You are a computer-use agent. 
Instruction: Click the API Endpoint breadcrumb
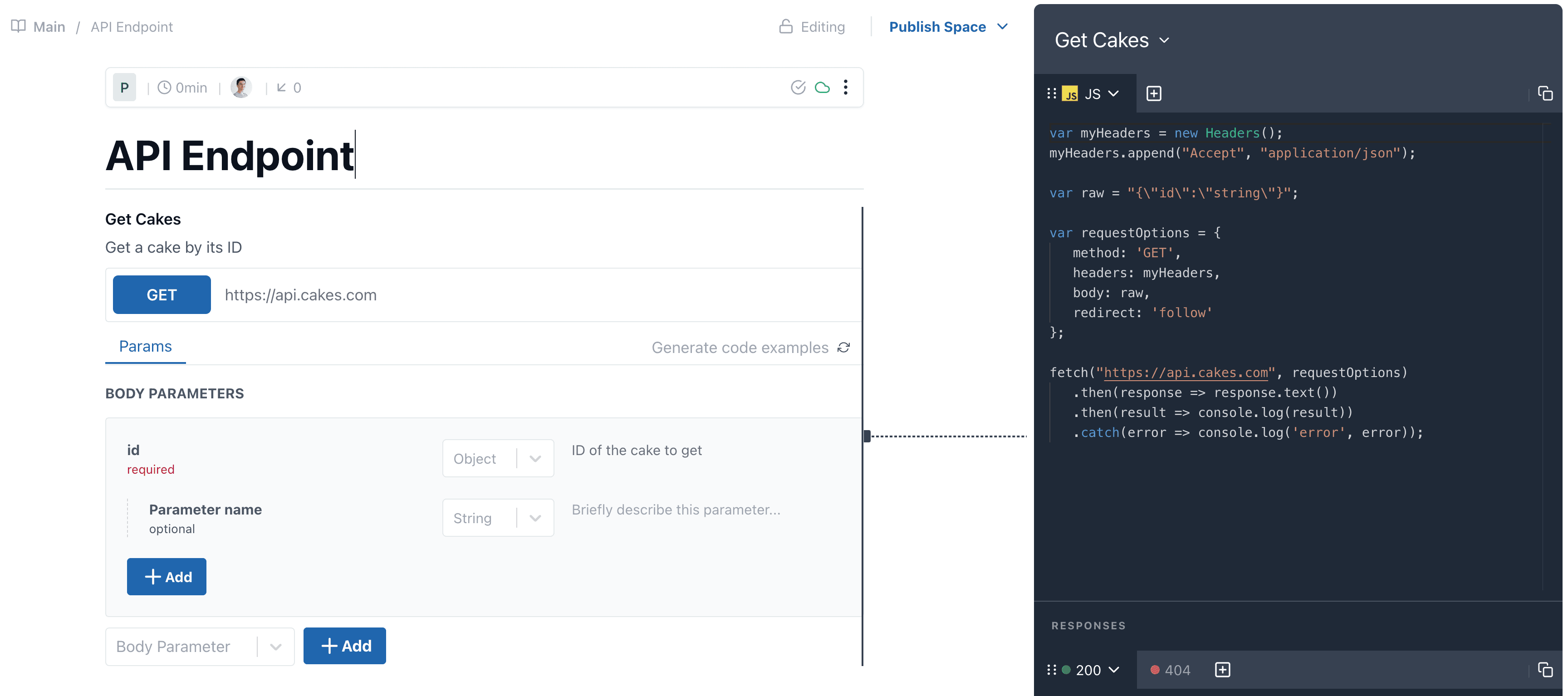click(x=132, y=27)
